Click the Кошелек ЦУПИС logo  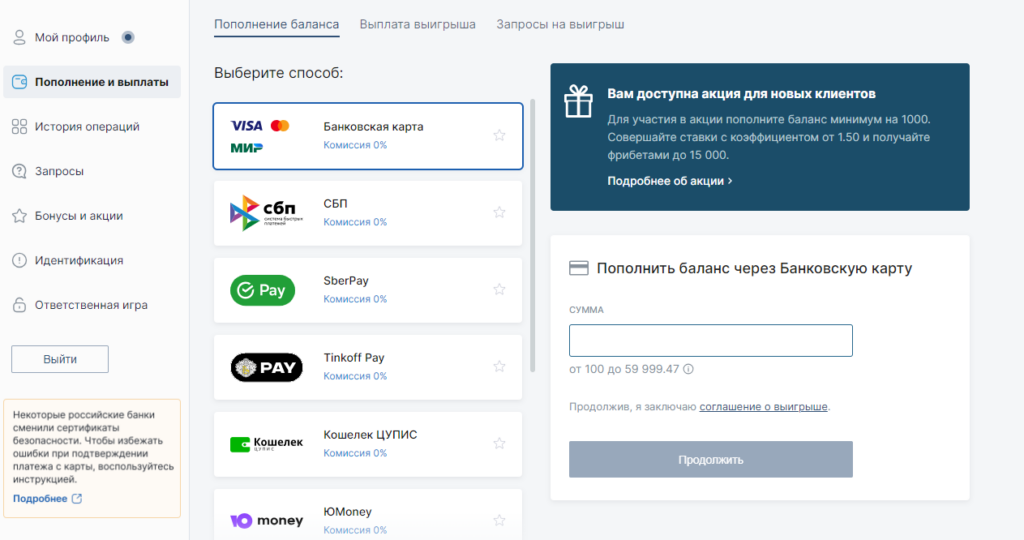pyautogui.click(x=266, y=444)
